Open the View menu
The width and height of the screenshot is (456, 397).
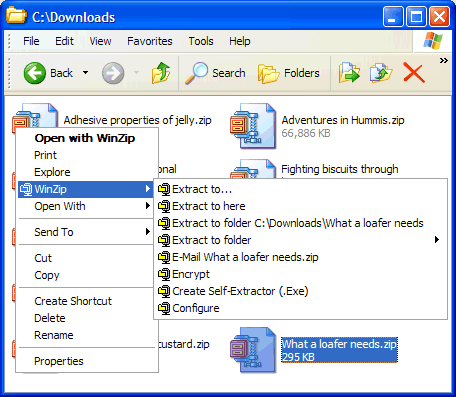coord(100,41)
